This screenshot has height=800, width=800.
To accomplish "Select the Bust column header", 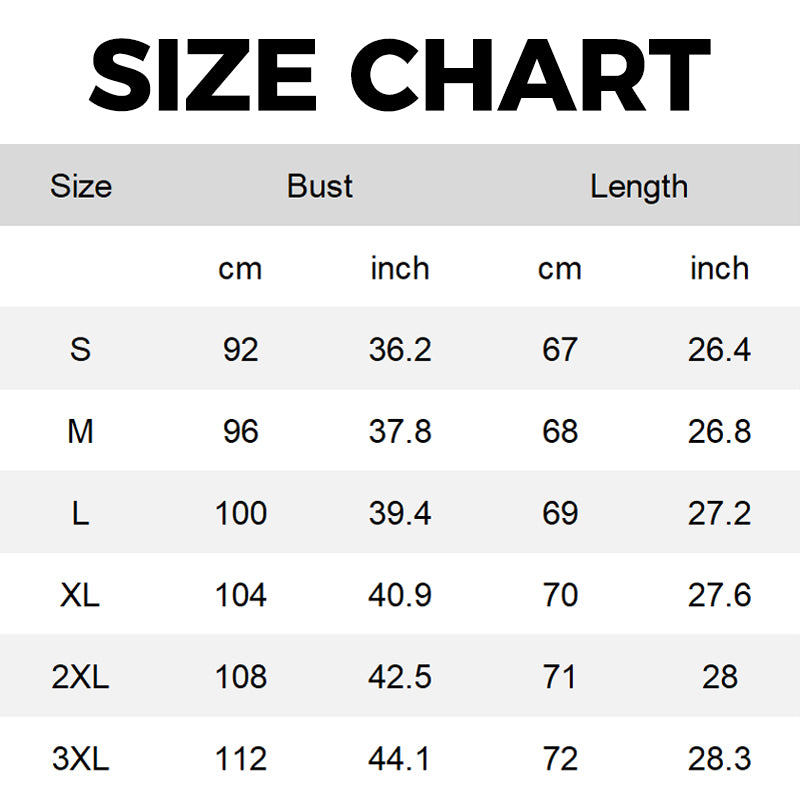I will (x=320, y=186).
